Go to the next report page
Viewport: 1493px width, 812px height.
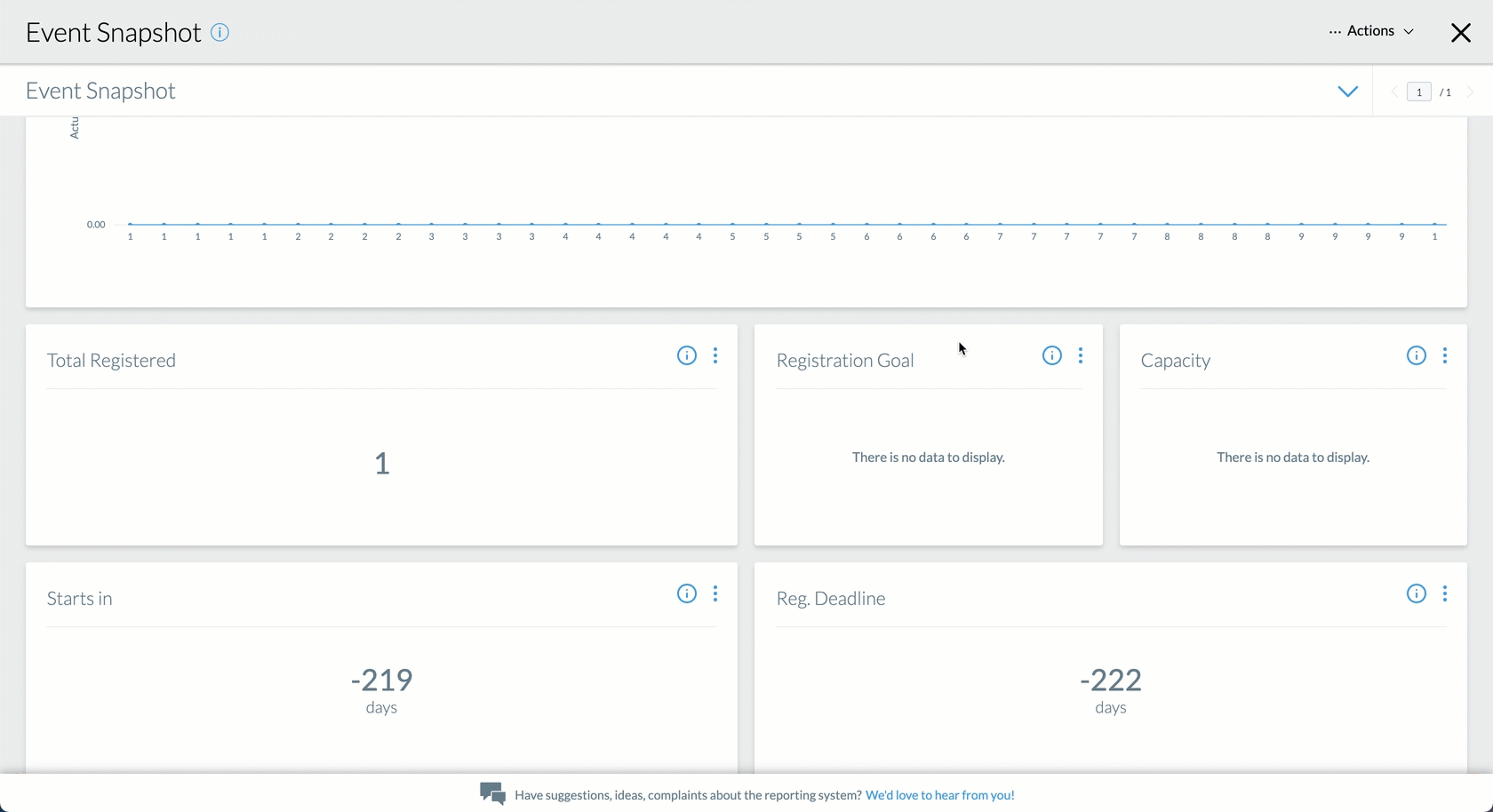click(x=1472, y=92)
